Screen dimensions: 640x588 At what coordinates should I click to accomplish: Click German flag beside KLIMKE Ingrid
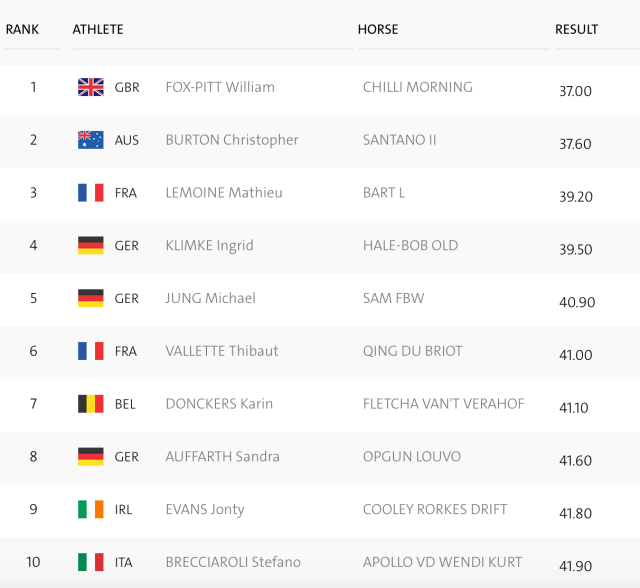click(91, 245)
